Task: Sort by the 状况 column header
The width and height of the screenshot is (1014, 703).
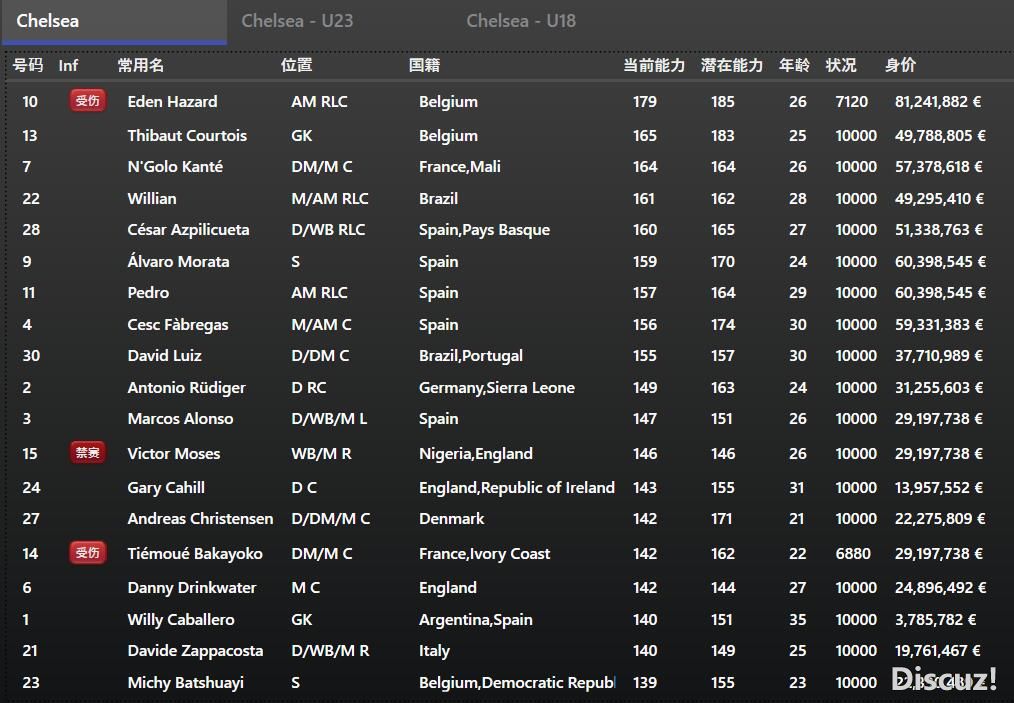Action: click(841, 65)
